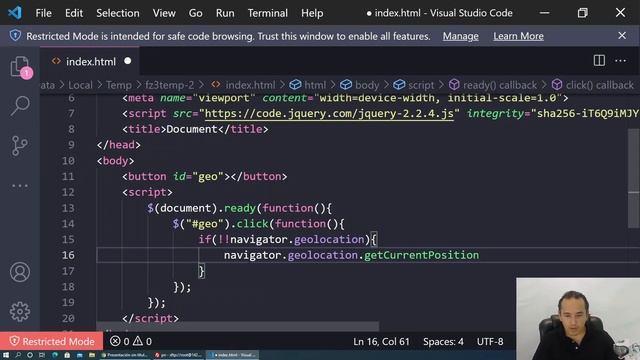Click line number 11 in the gutter
Image resolution: width=640 pixels, height=360 pixels.
tap(68, 176)
